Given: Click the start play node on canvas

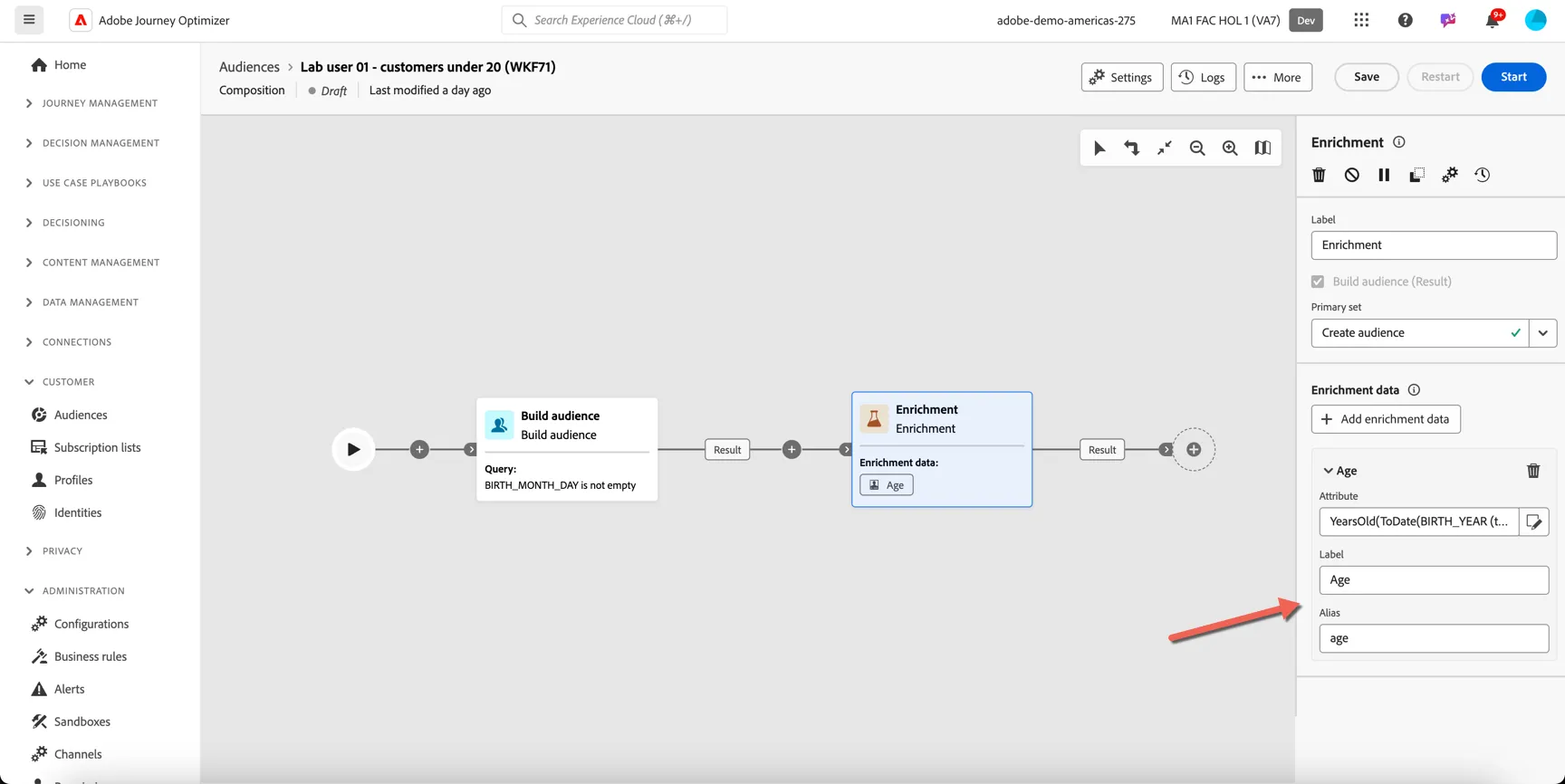Looking at the screenshot, I should tap(353, 449).
